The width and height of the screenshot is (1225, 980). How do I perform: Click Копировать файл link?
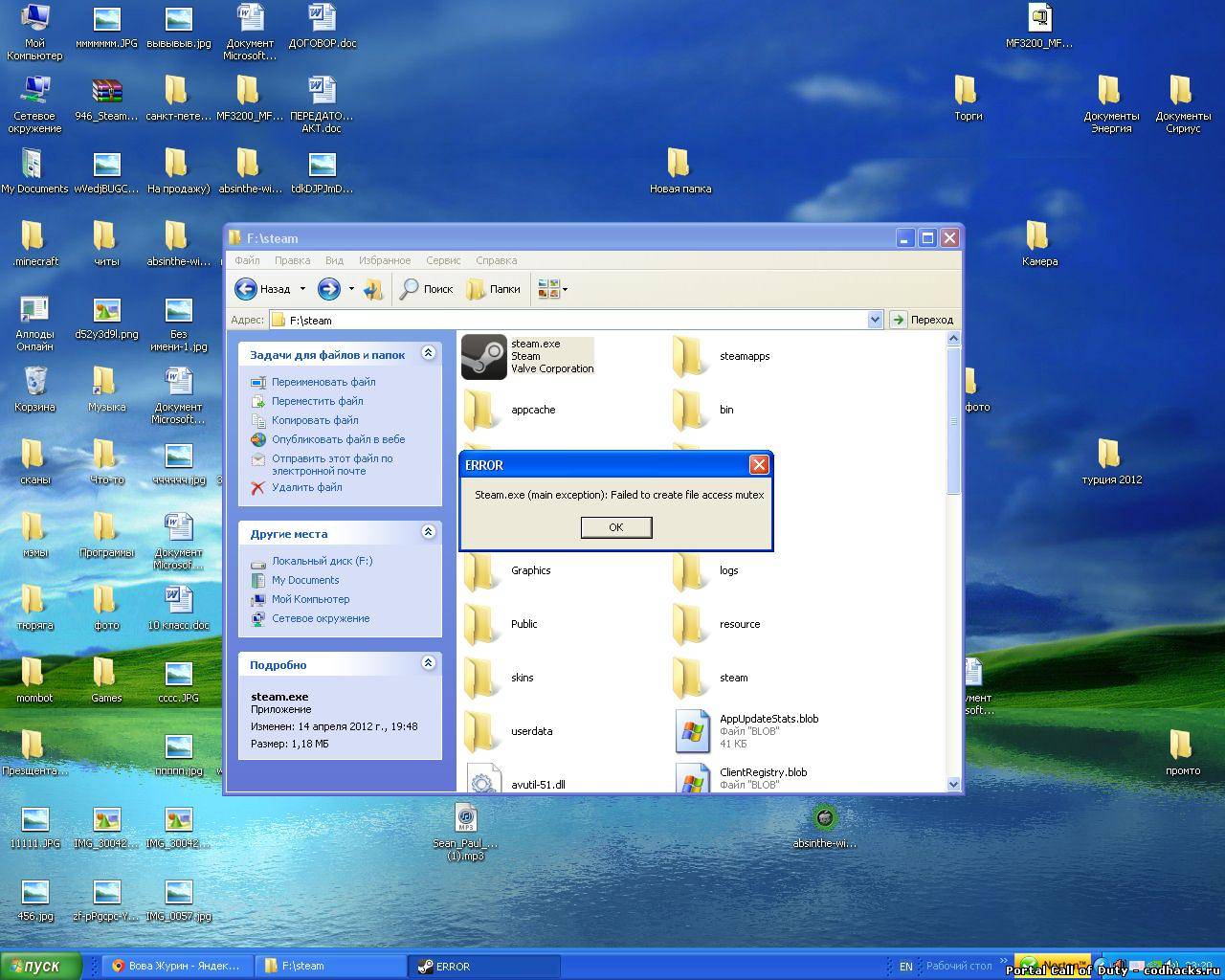pos(315,420)
